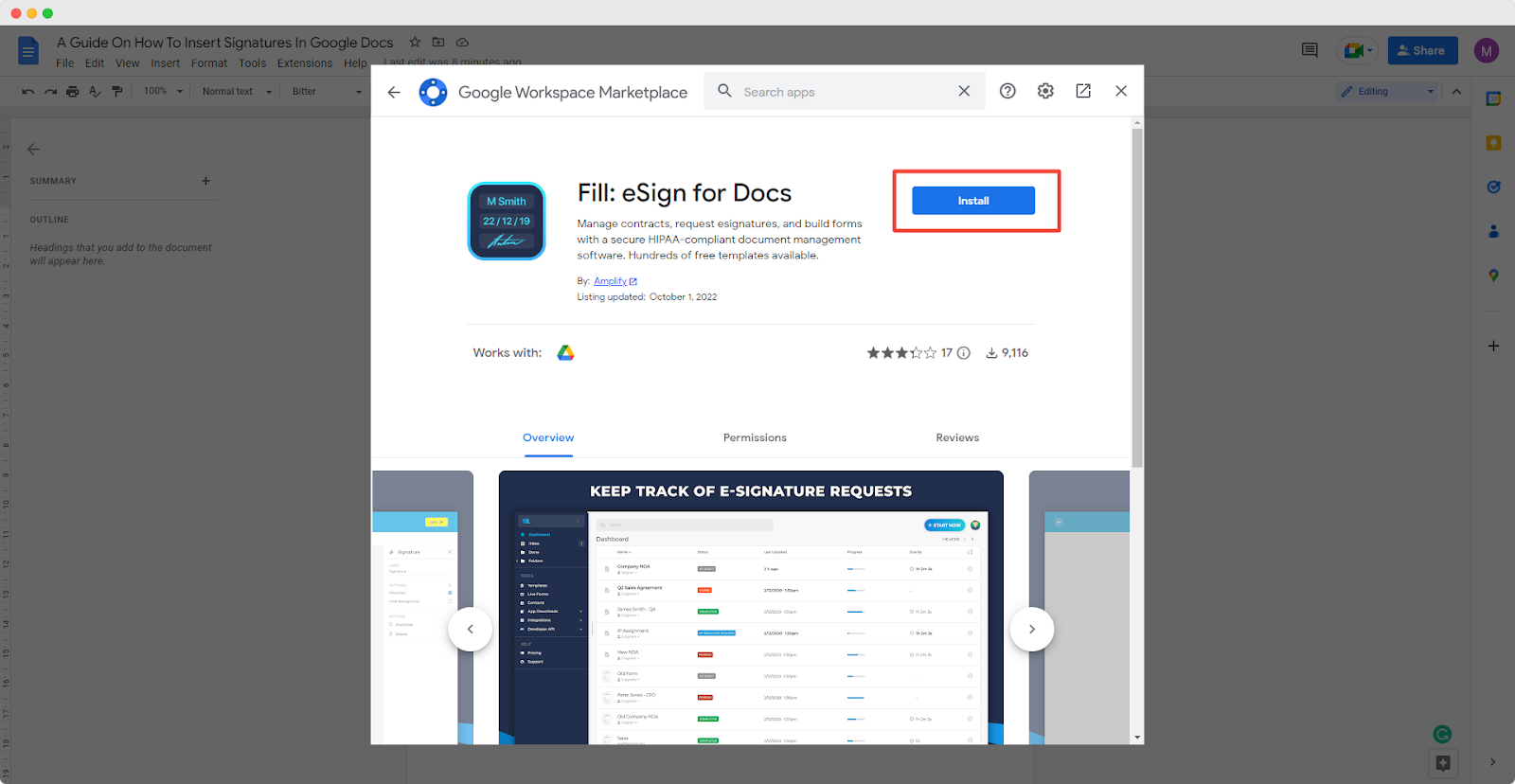Click the Share button

coord(1422,50)
